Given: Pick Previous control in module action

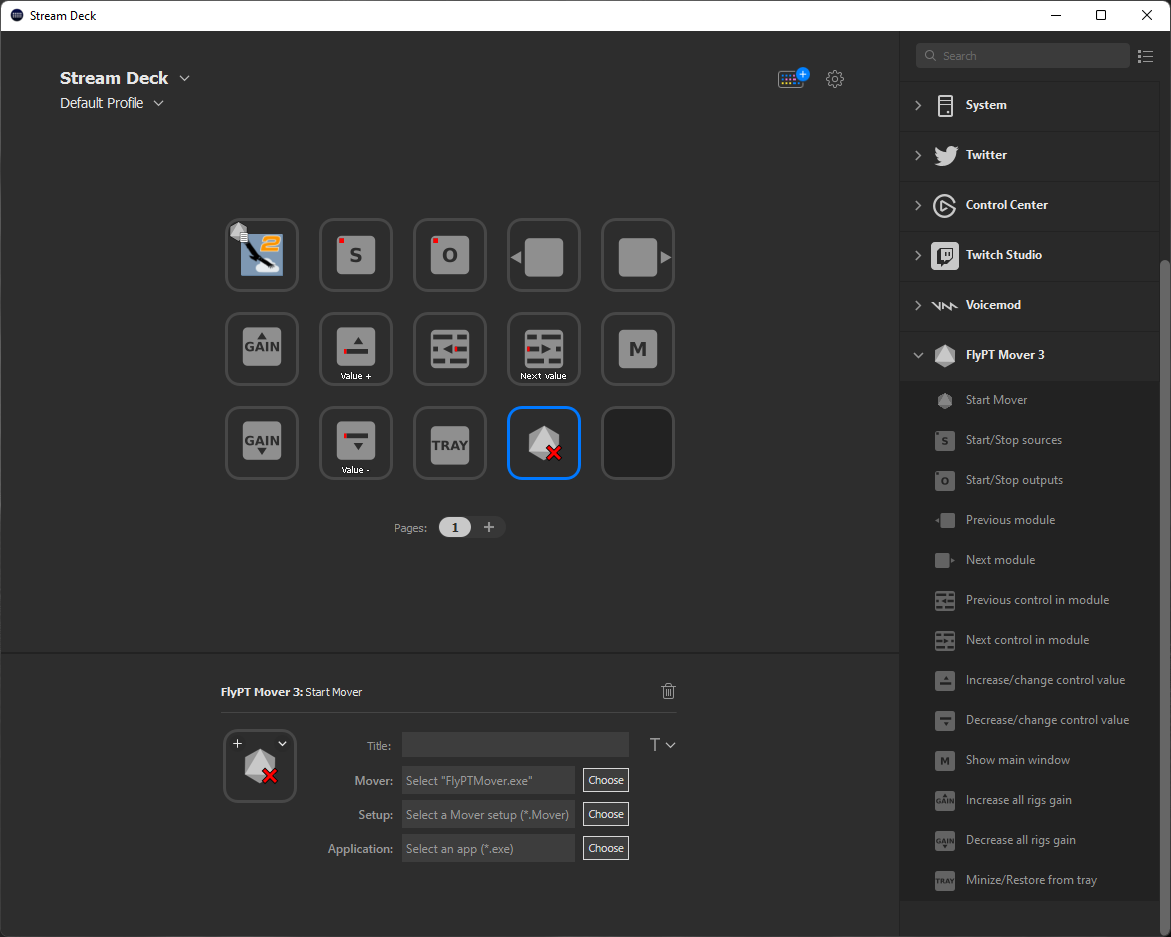Looking at the screenshot, I should tap(1030, 600).
